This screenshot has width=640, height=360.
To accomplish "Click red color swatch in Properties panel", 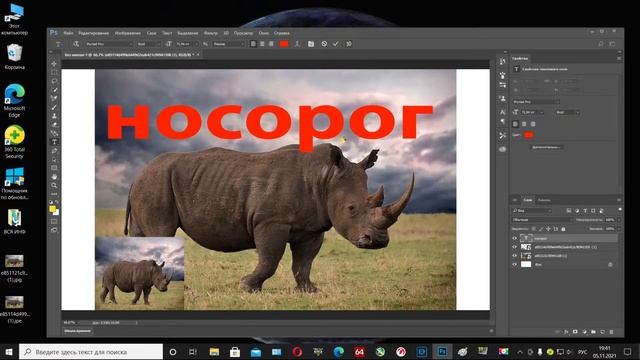I will (x=529, y=135).
